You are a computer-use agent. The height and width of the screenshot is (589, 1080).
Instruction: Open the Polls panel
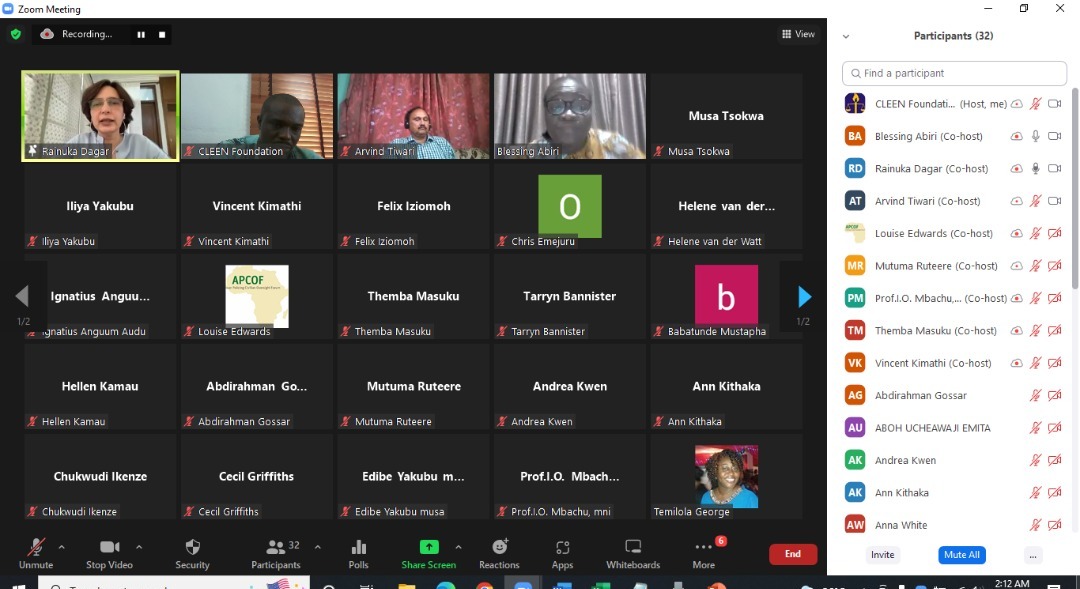tap(358, 554)
